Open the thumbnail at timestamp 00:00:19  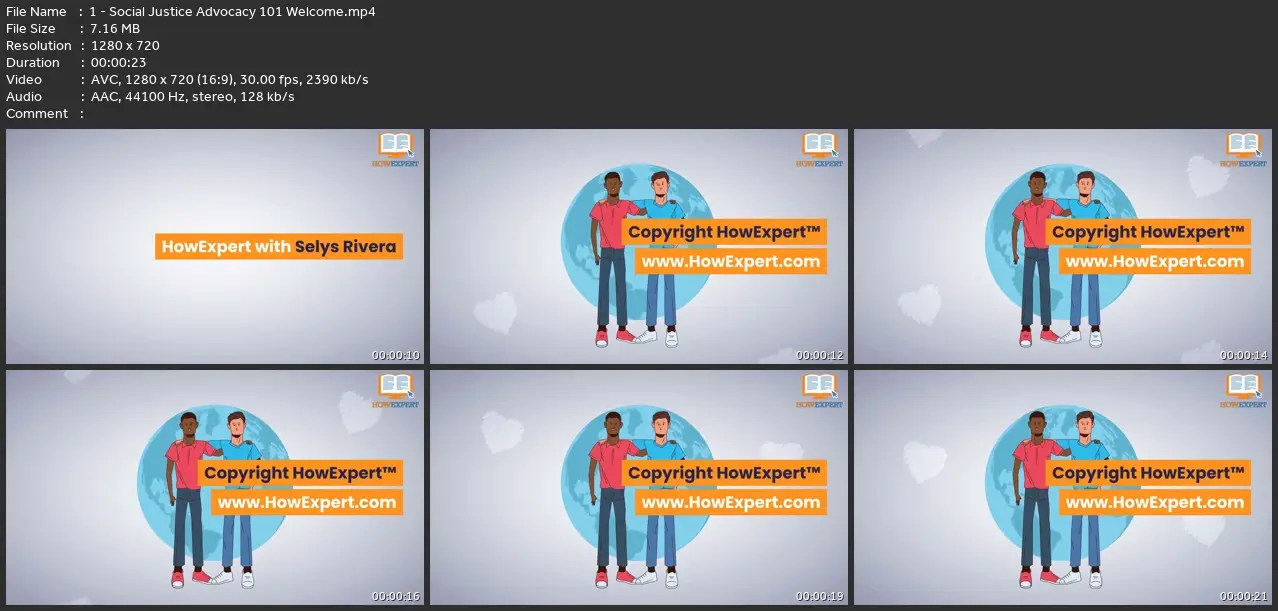click(639, 488)
